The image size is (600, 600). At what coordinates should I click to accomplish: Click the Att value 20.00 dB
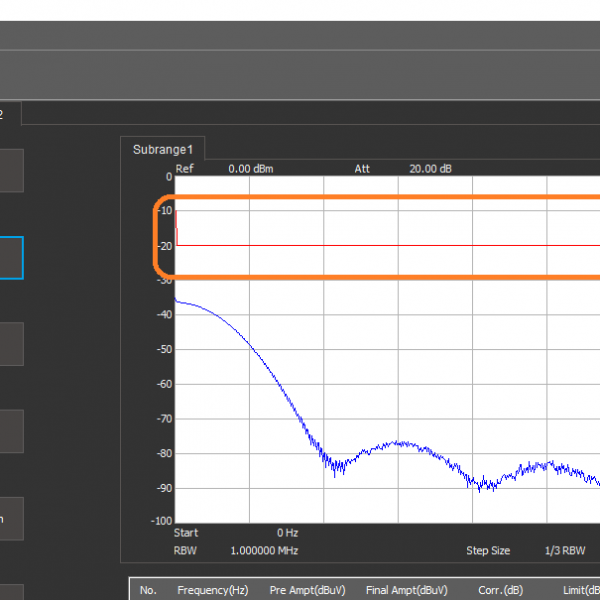(x=430, y=169)
